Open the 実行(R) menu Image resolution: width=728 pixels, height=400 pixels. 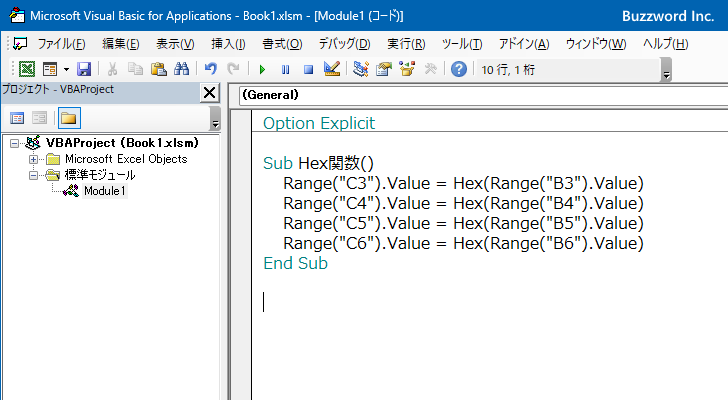coord(406,44)
